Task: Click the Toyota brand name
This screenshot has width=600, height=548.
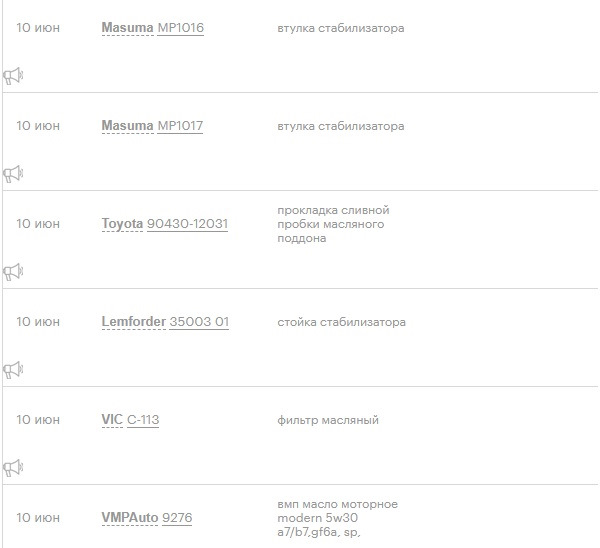Action: [122, 224]
